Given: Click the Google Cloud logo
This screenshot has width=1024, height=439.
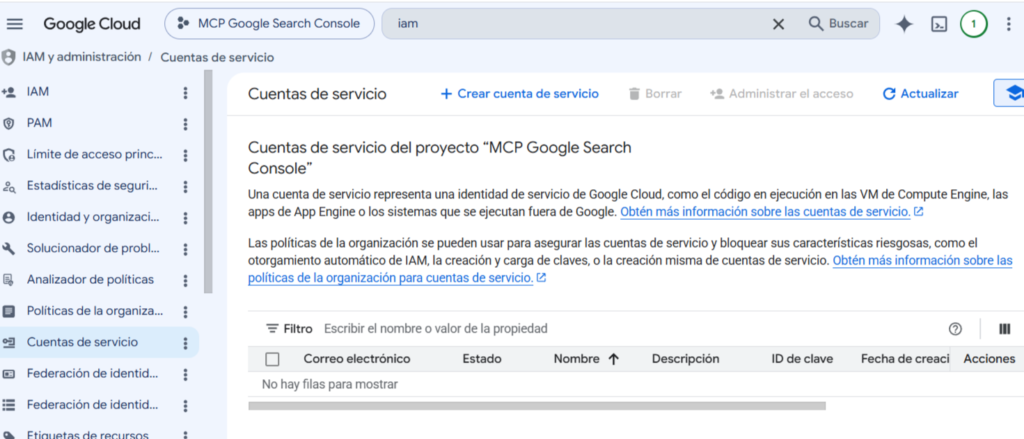Looking at the screenshot, I should point(92,24).
